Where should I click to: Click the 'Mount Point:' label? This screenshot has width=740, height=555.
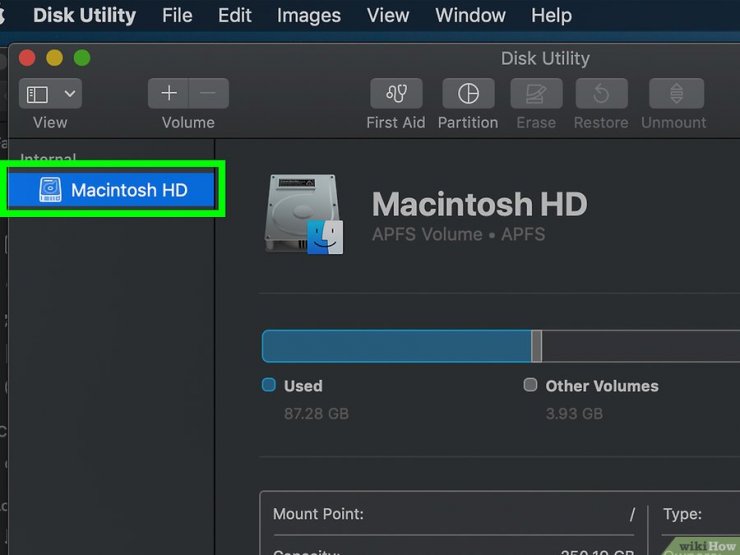click(319, 513)
